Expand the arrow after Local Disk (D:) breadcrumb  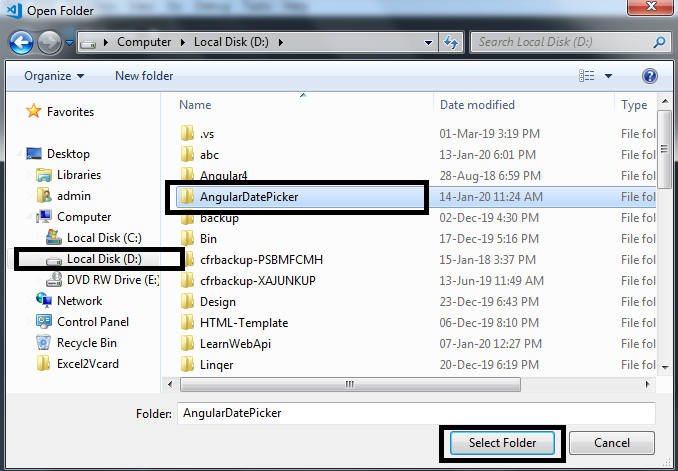[281, 42]
